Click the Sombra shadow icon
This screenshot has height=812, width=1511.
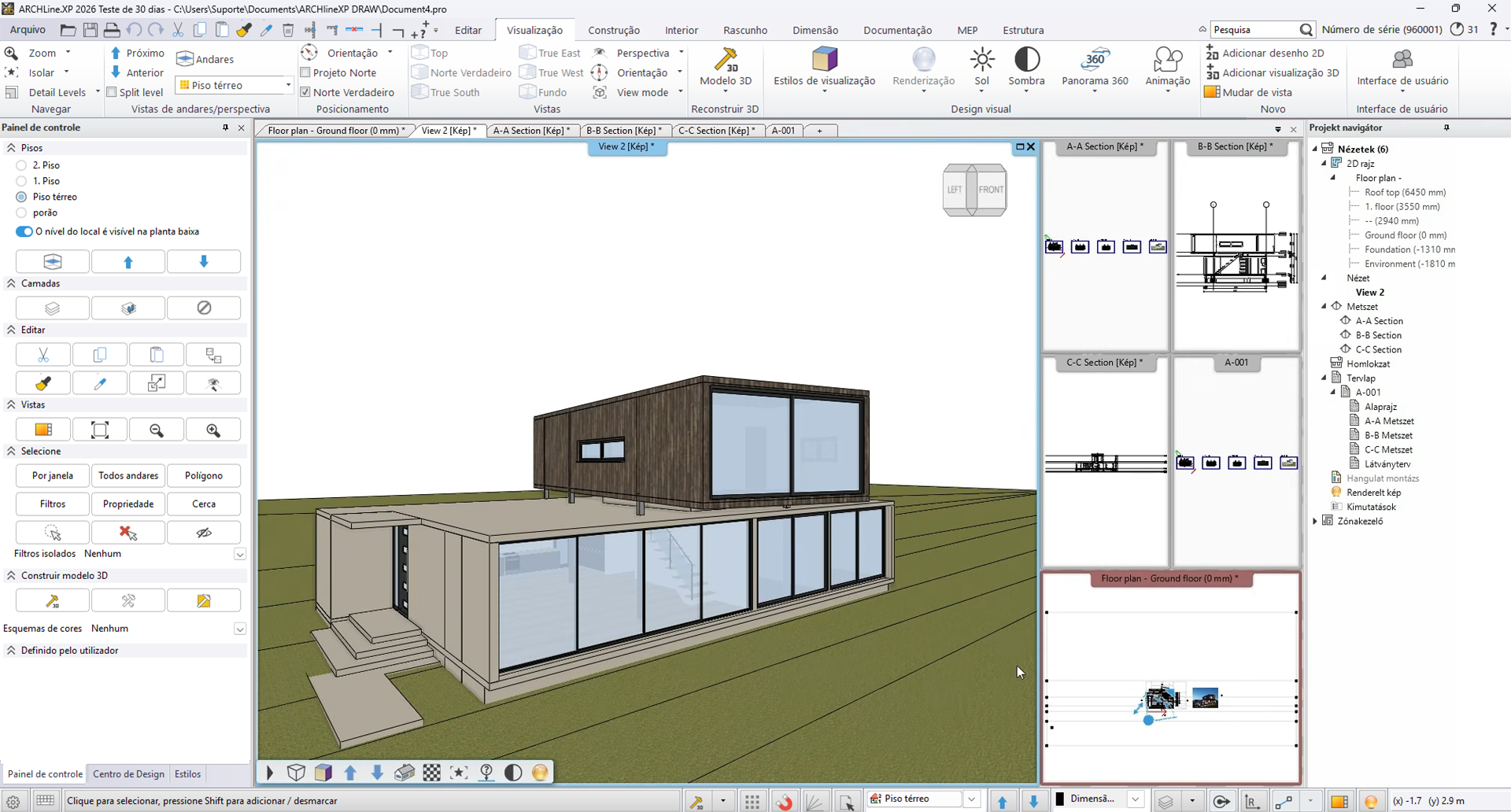[1026, 59]
